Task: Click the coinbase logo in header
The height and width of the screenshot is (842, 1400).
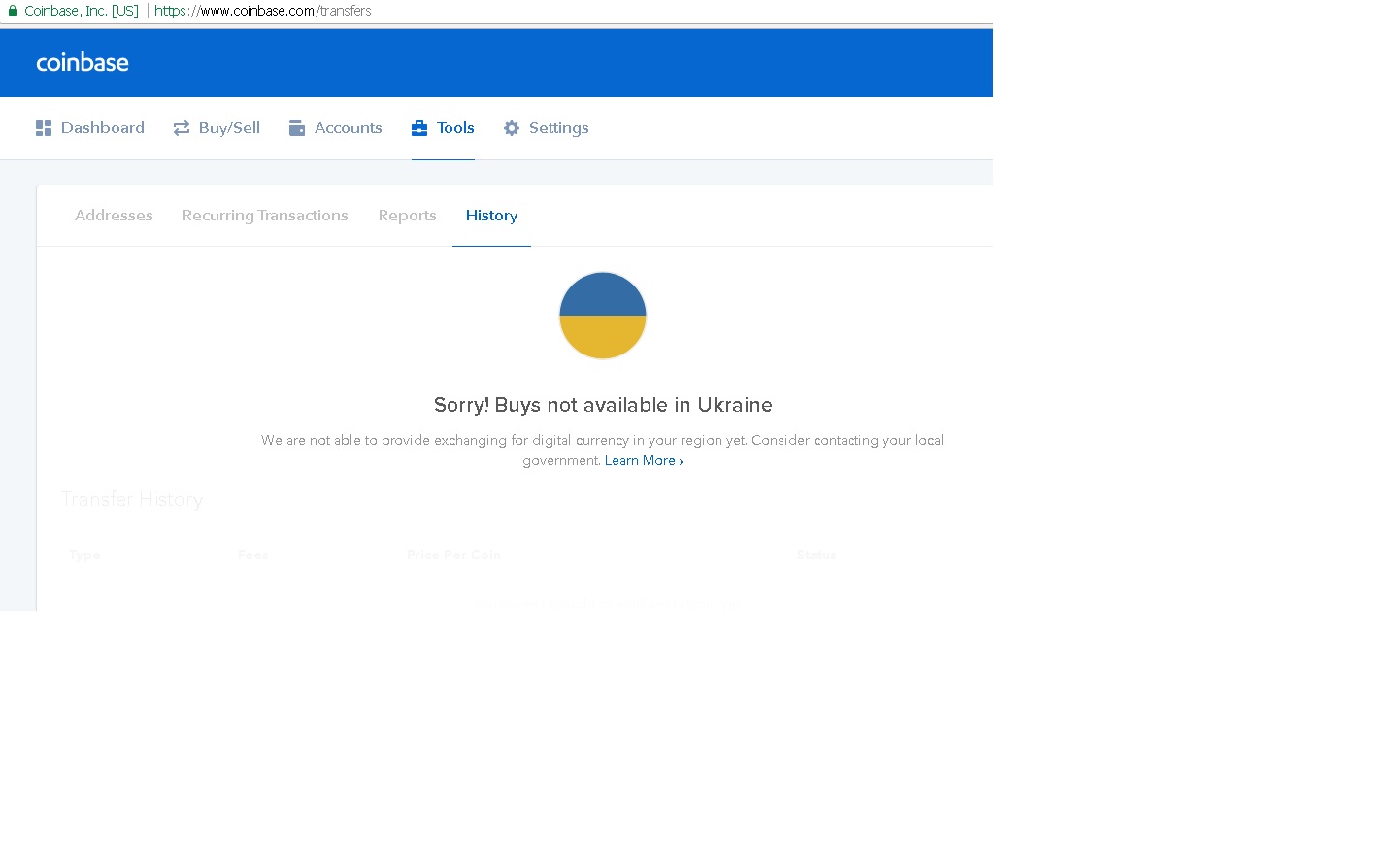Action: click(83, 62)
